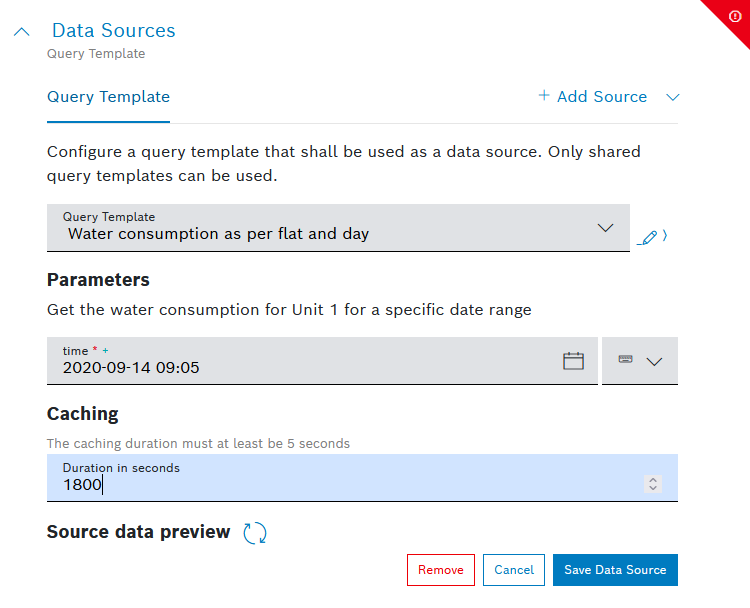Screen dimensions: 750x608
Task: Click the Cancel button
Action: click(x=514, y=570)
